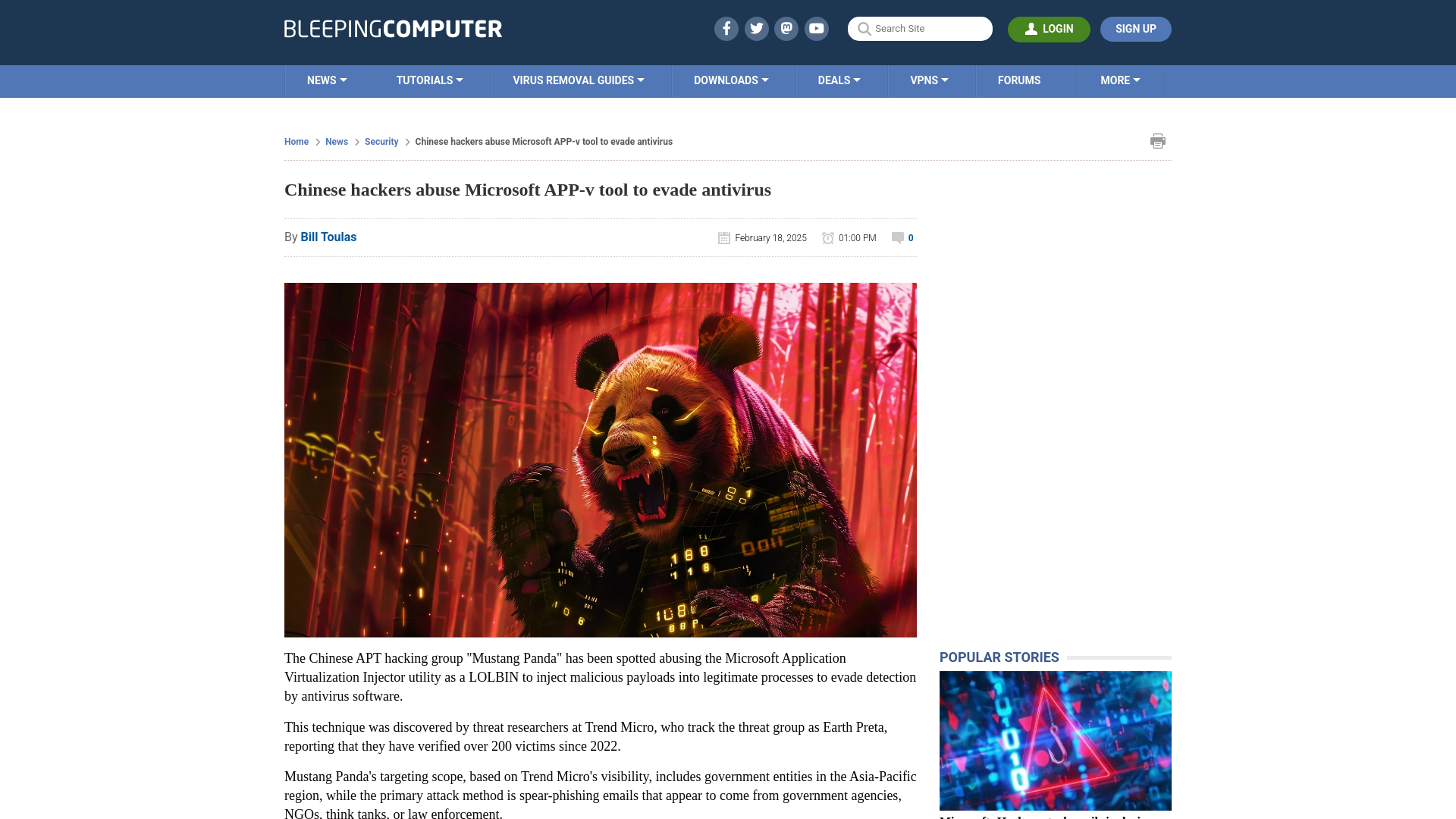Viewport: 1456px width, 819px height.
Task: Go to News breadcrumb link
Action: pos(337,142)
